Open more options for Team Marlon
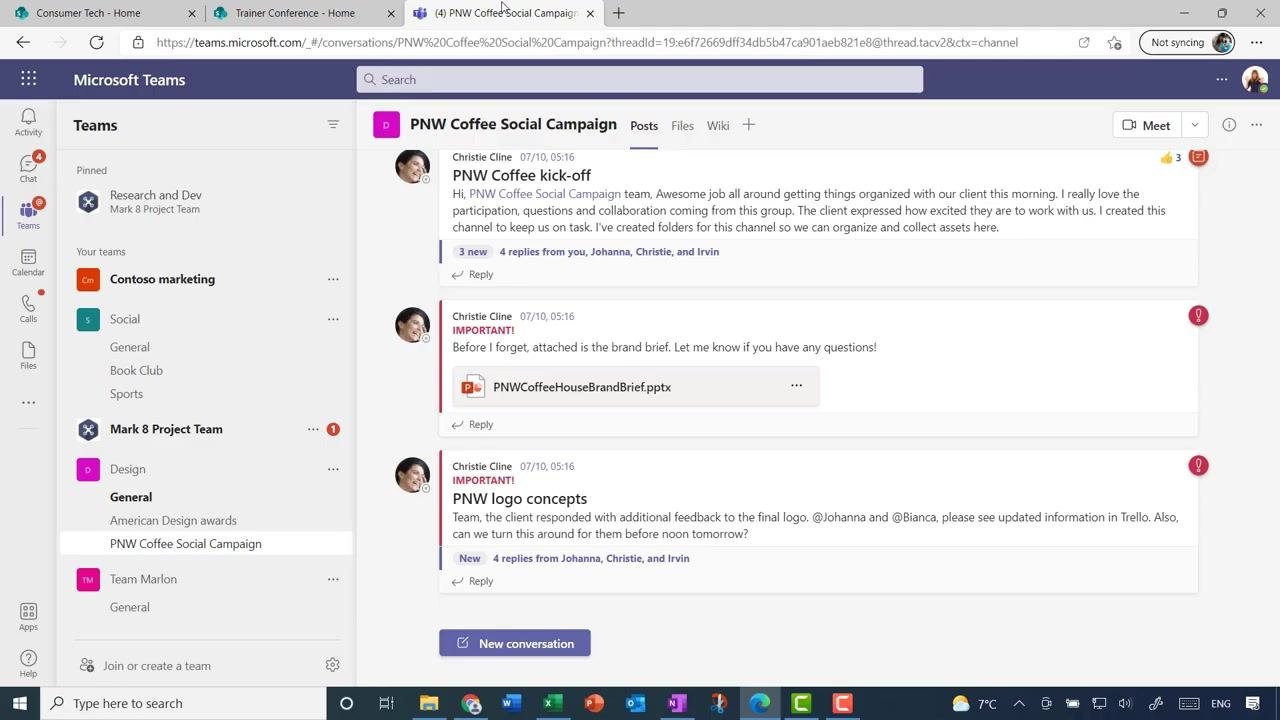This screenshot has width=1280, height=720. [333, 579]
